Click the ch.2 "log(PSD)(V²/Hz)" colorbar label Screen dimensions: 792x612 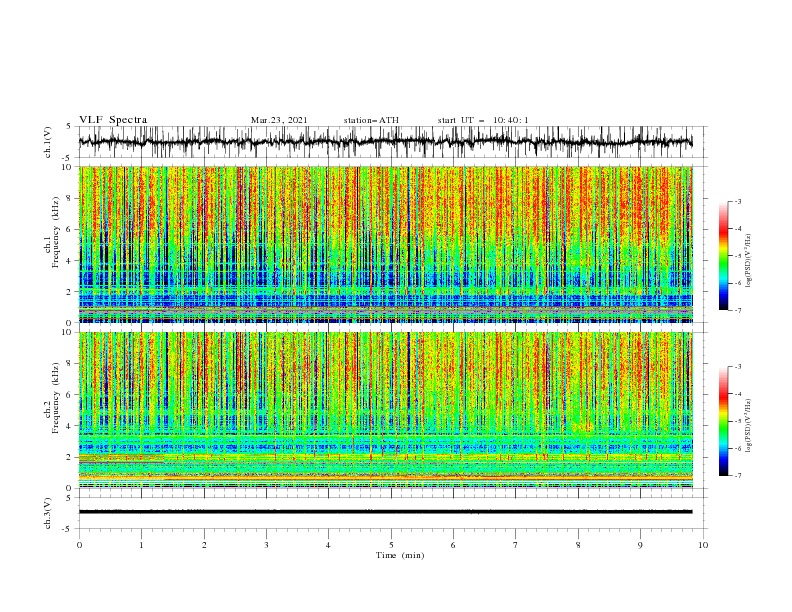point(748,426)
